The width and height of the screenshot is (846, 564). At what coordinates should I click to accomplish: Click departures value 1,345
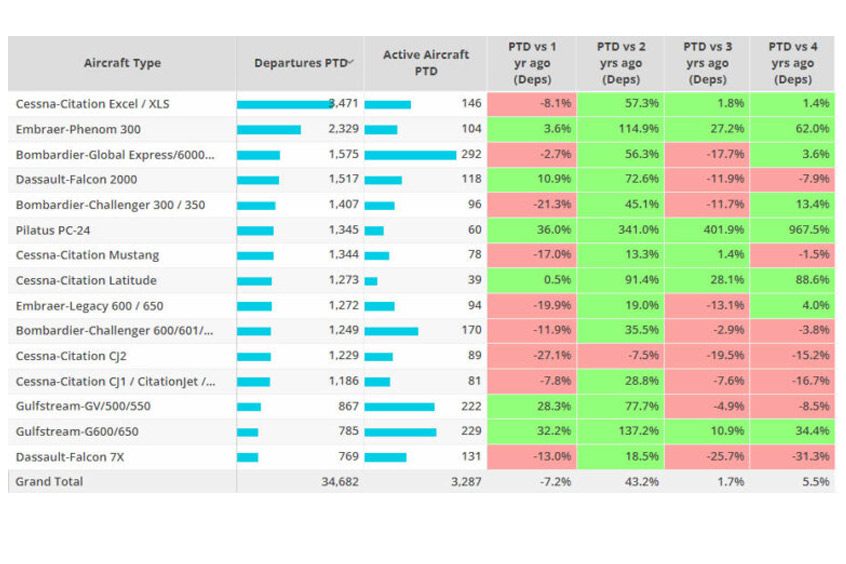coord(344,230)
